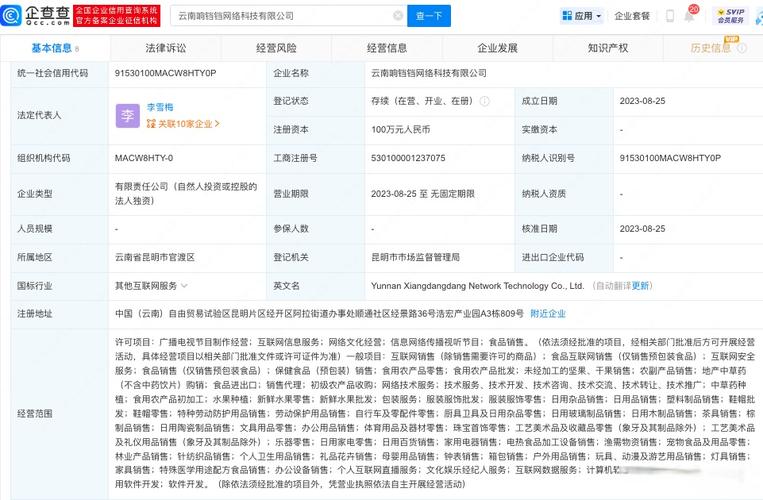Open the 应用 dropdown menu

582,16
